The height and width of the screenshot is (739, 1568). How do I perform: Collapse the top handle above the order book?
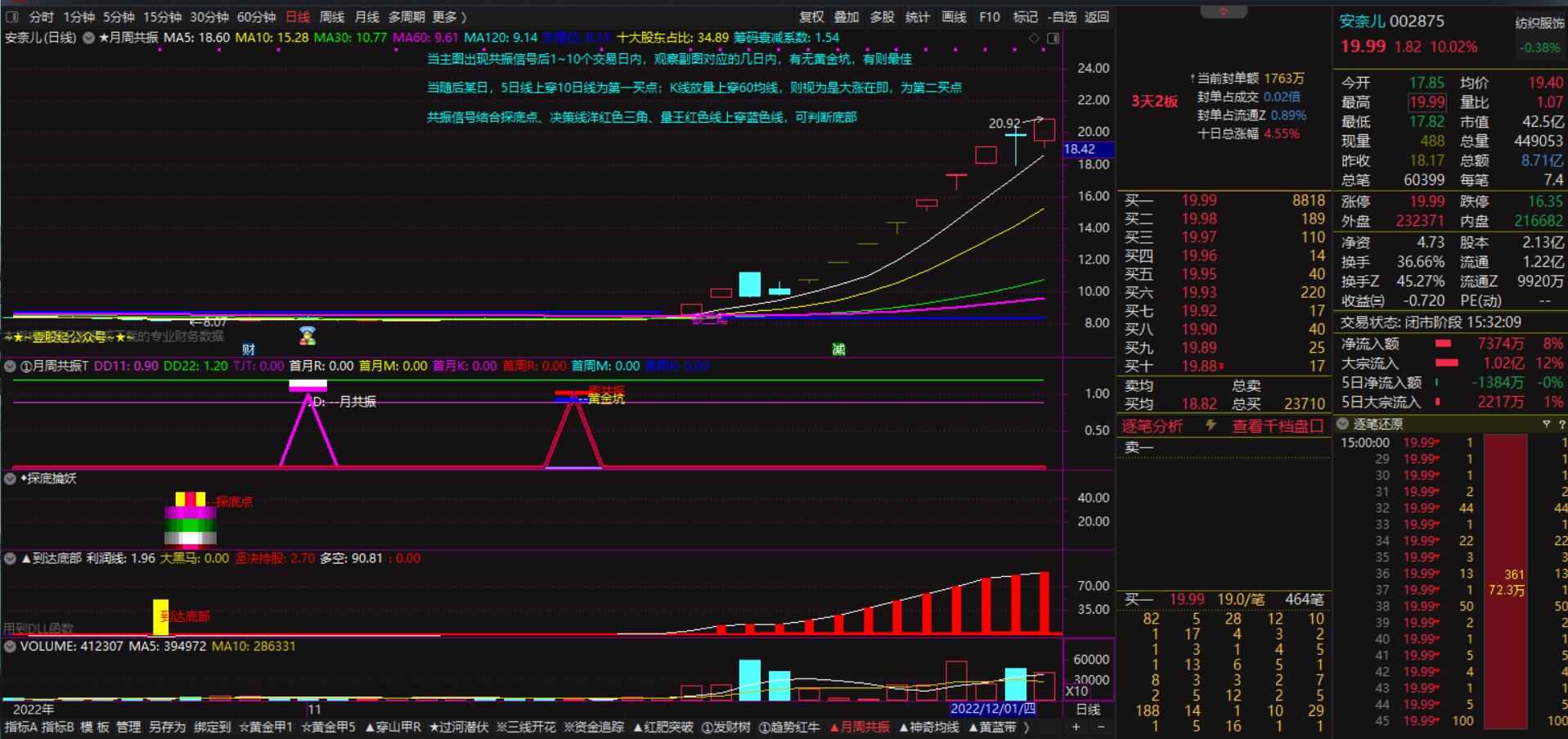click(x=1223, y=11)
